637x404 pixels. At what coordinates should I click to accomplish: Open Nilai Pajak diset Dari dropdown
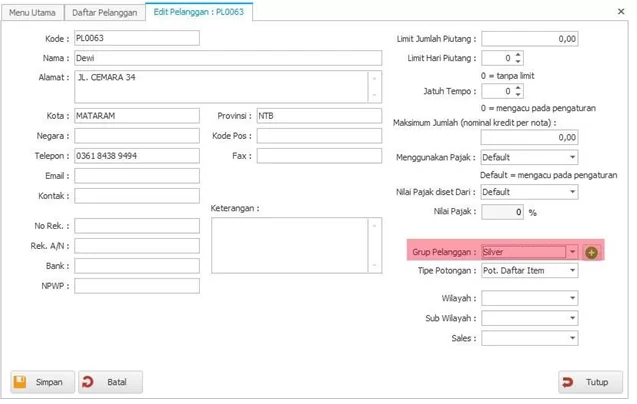pos(572,192)
